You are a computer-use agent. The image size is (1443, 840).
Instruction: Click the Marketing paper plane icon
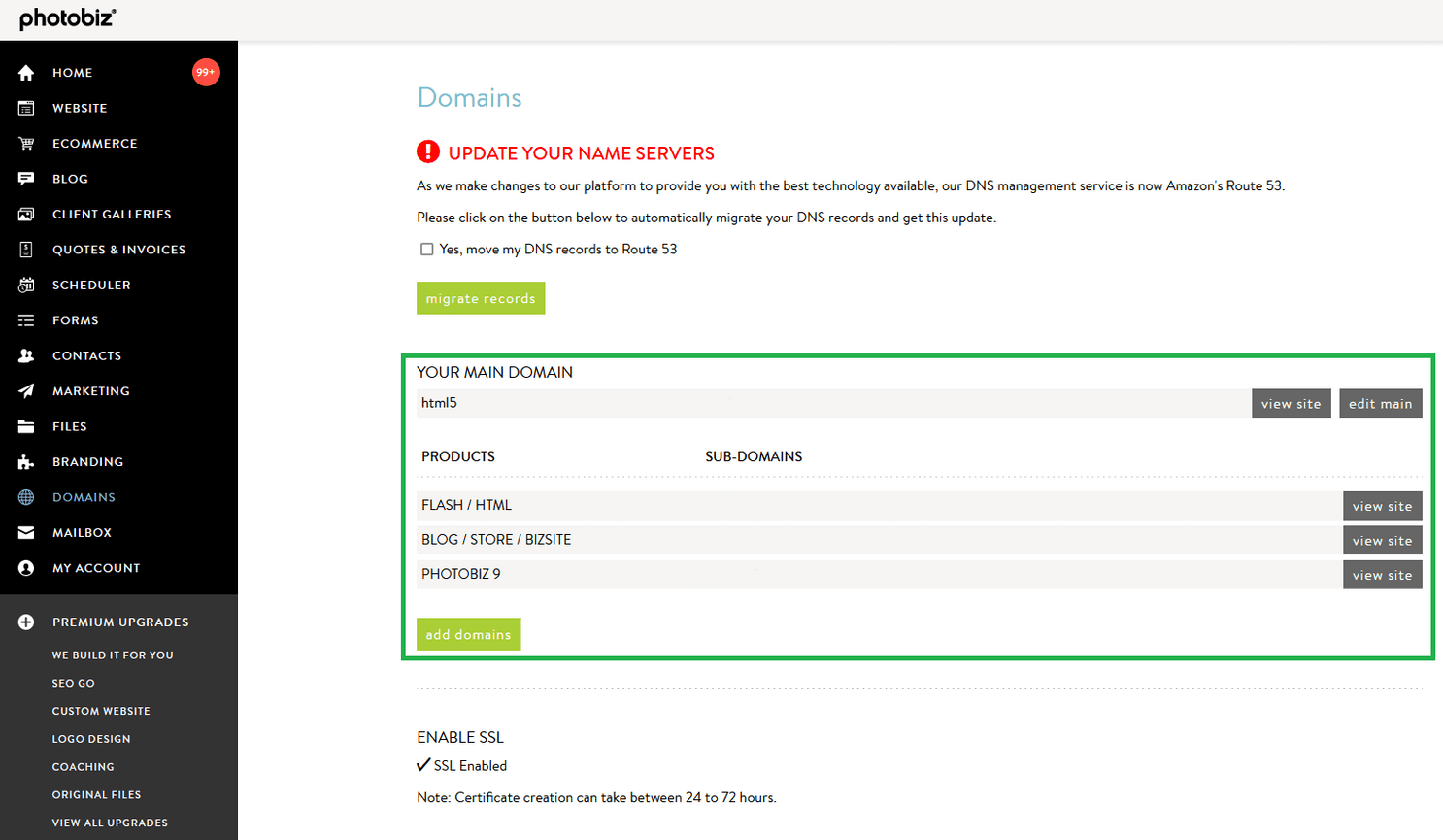click(24, 390)
